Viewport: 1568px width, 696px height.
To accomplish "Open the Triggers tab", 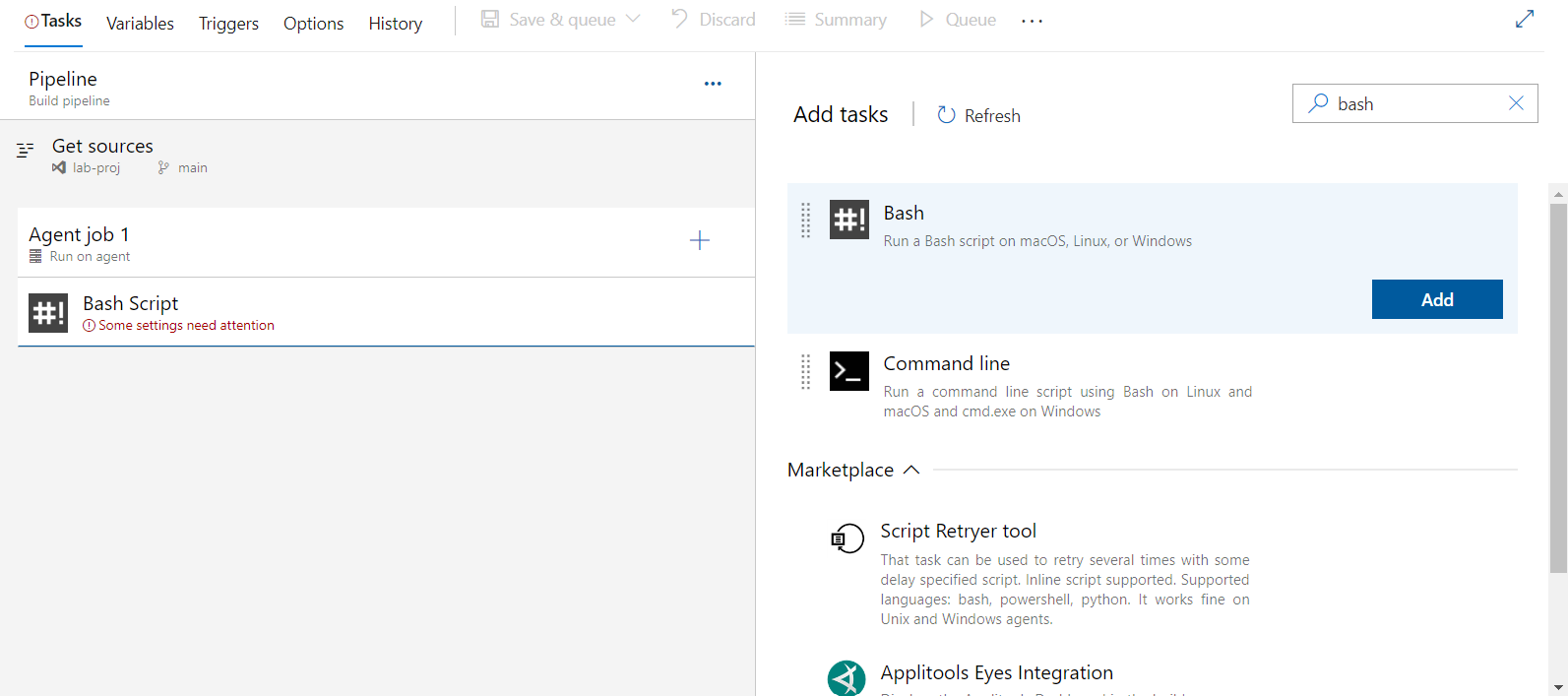I will click(x=228, y=23).
